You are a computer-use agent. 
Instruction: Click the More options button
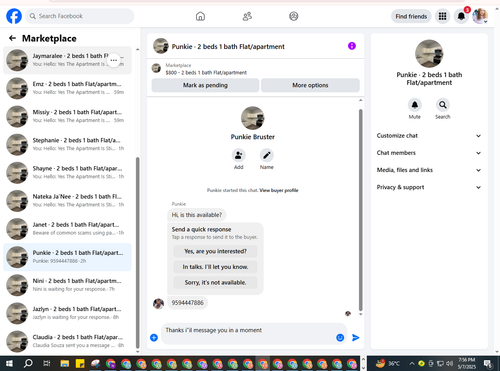coord(310,85)
